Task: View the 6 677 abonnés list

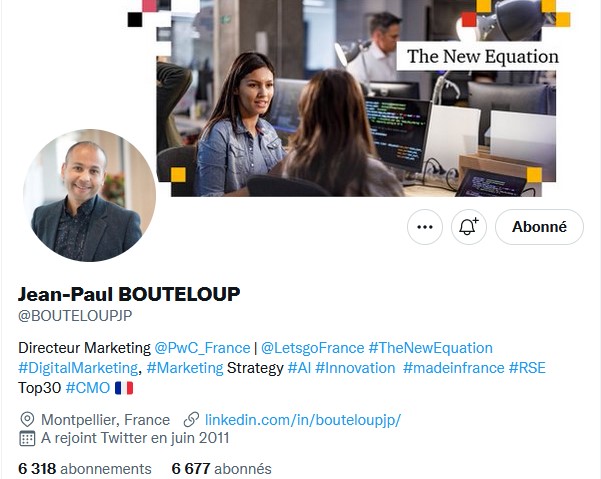Action: [222, 469]
